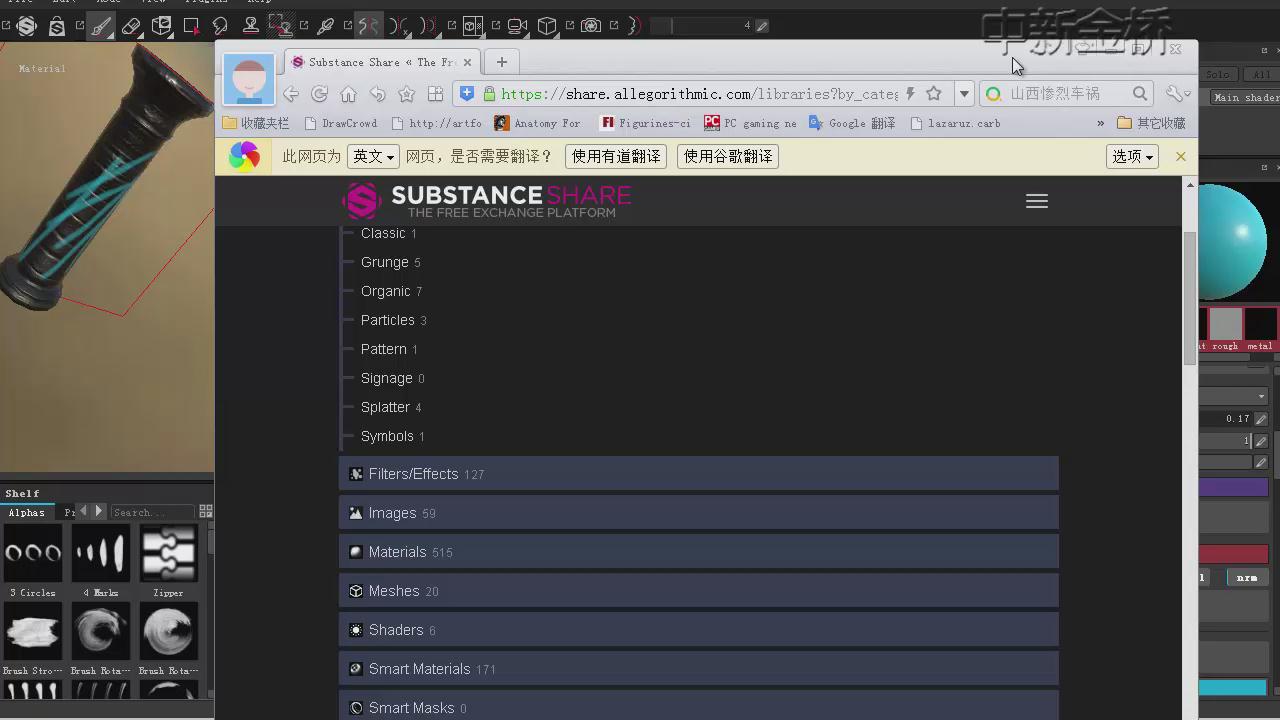Open the DrawCrowd bookmark
1280x720 pixels.
[x=340, y=123]
